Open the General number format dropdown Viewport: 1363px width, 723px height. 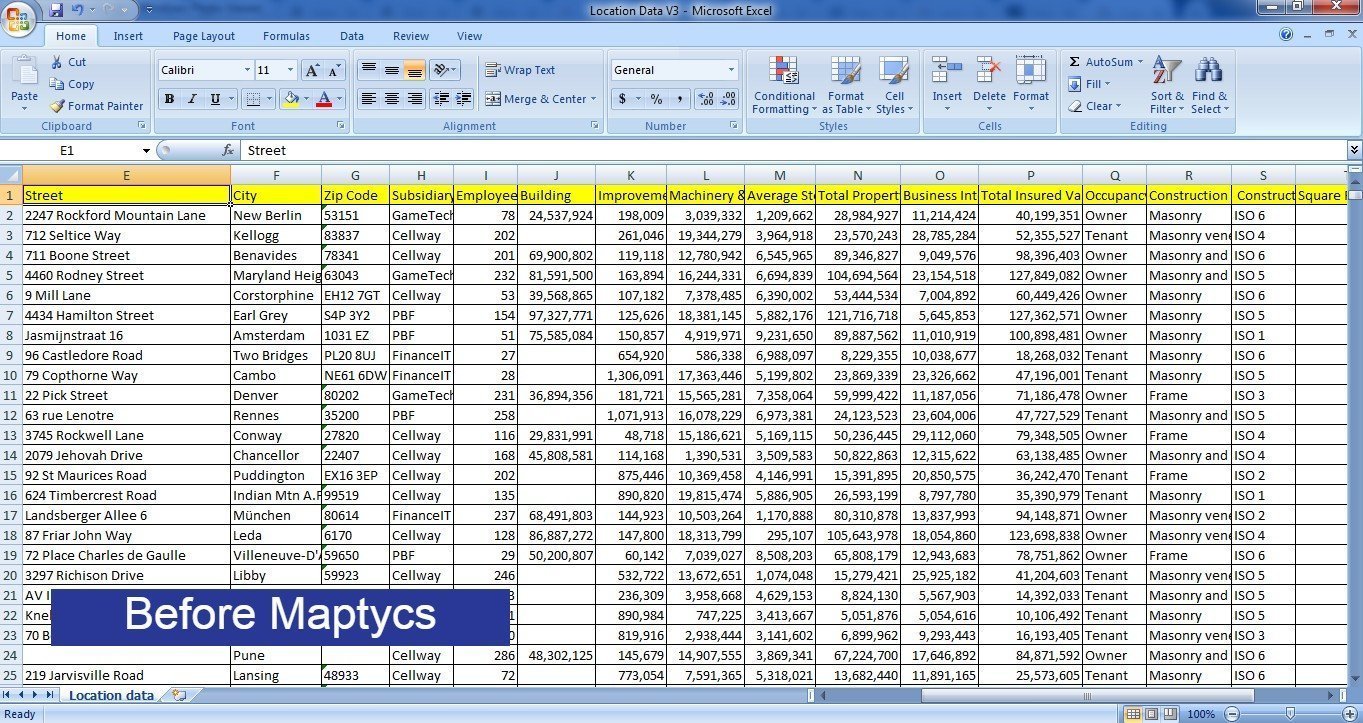(731, 70)
